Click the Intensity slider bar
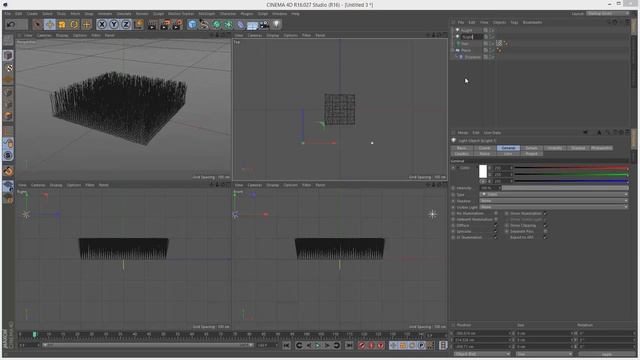This screenshot has width=640, height=360. (565, 188)
